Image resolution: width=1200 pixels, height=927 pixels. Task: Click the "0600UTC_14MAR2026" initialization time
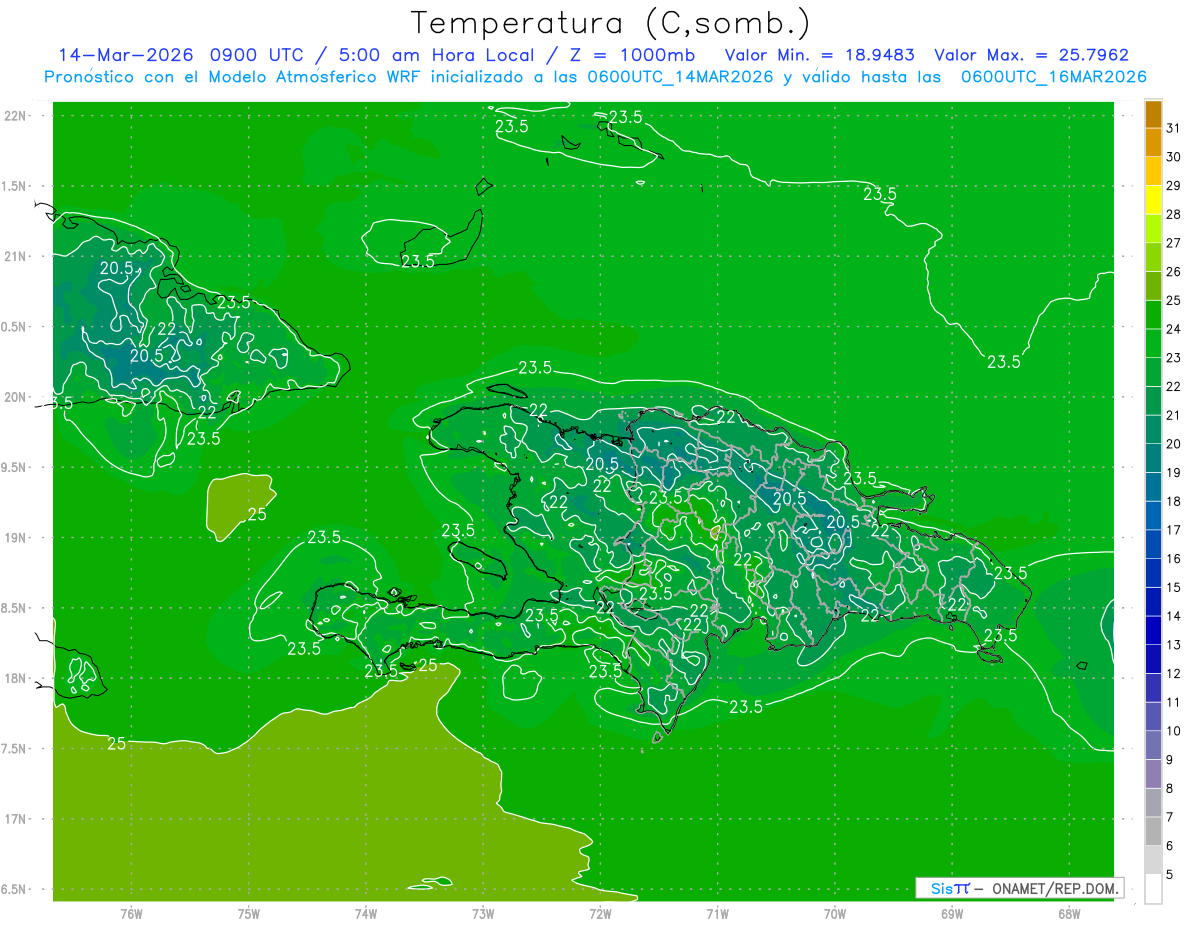coord(679,77)
